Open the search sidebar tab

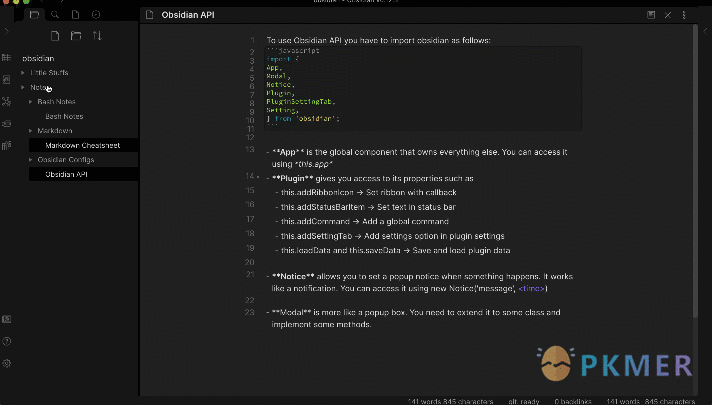(55, 15)
